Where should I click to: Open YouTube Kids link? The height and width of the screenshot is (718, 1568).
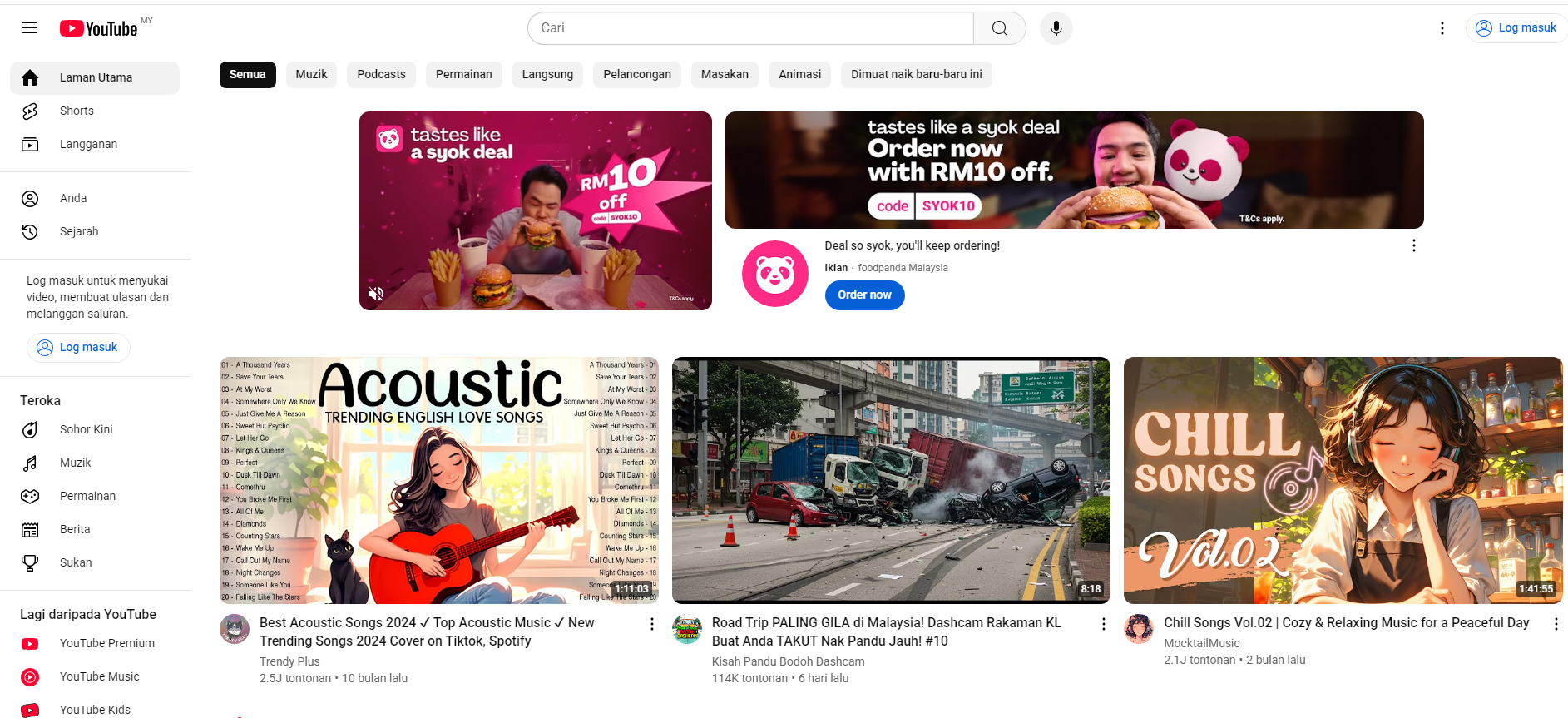click(95, 710)
